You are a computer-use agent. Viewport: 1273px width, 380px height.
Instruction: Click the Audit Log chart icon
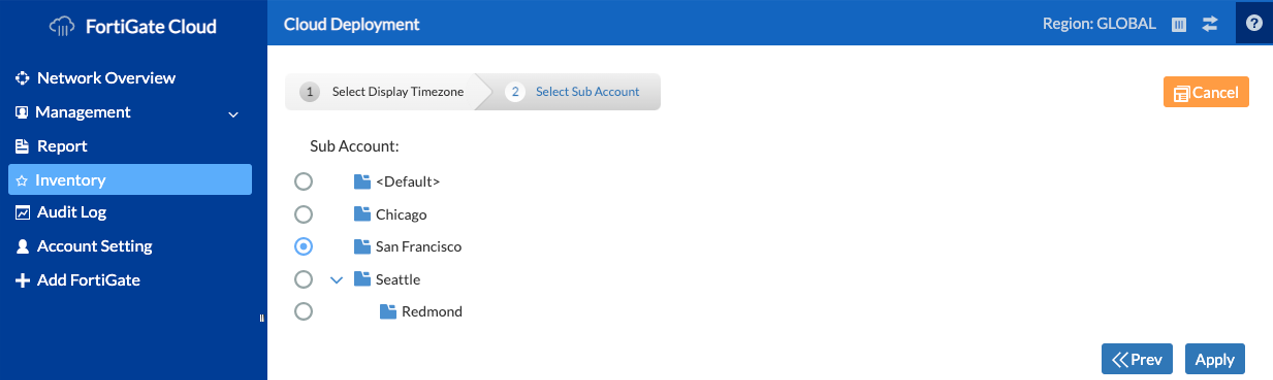click(22, 212)
